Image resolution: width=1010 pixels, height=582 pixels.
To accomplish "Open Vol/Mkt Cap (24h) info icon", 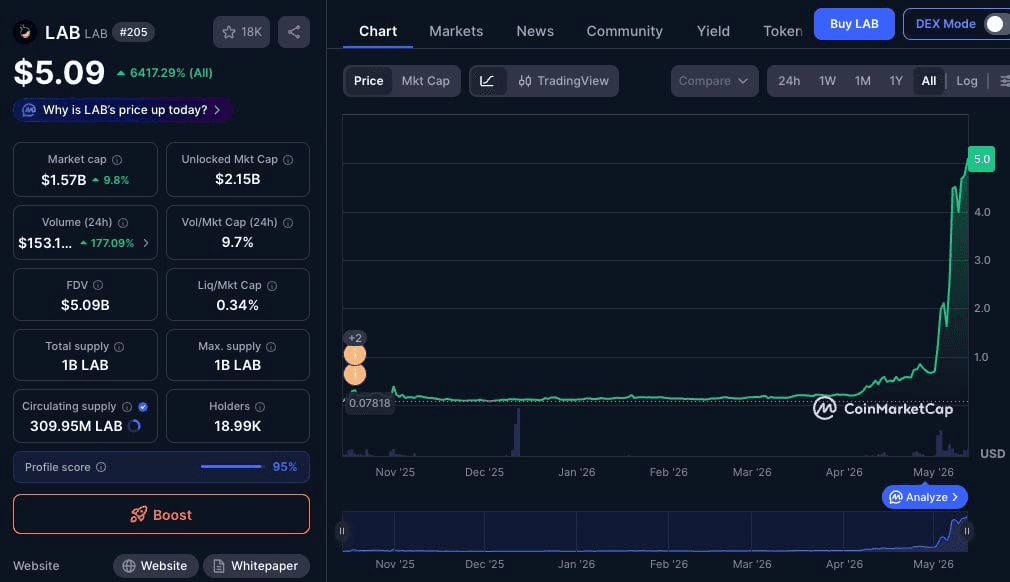I will (288, 223).
